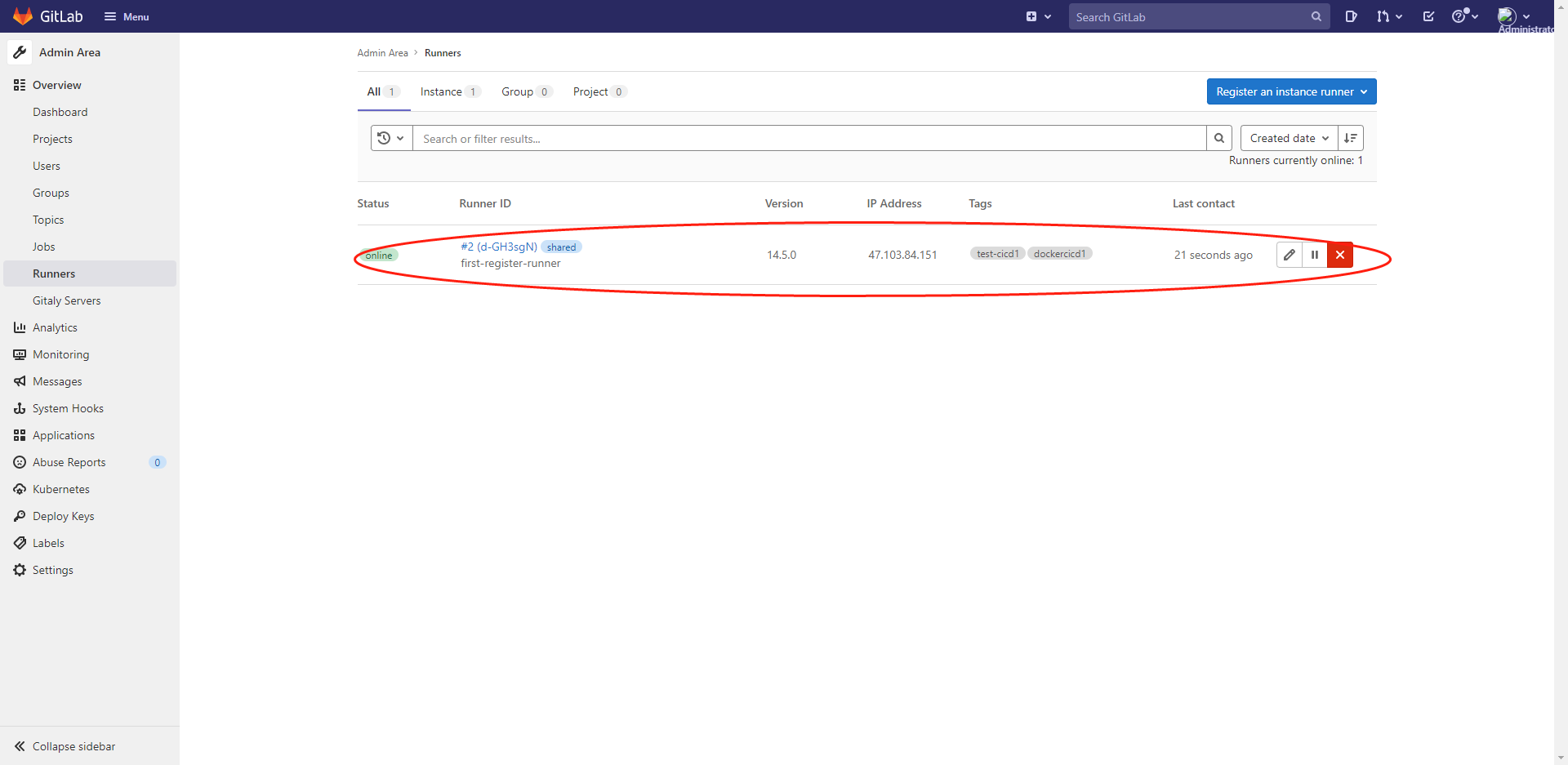Click the Overview sidebar icon
1568x765 pixels.
pos(20,85)
